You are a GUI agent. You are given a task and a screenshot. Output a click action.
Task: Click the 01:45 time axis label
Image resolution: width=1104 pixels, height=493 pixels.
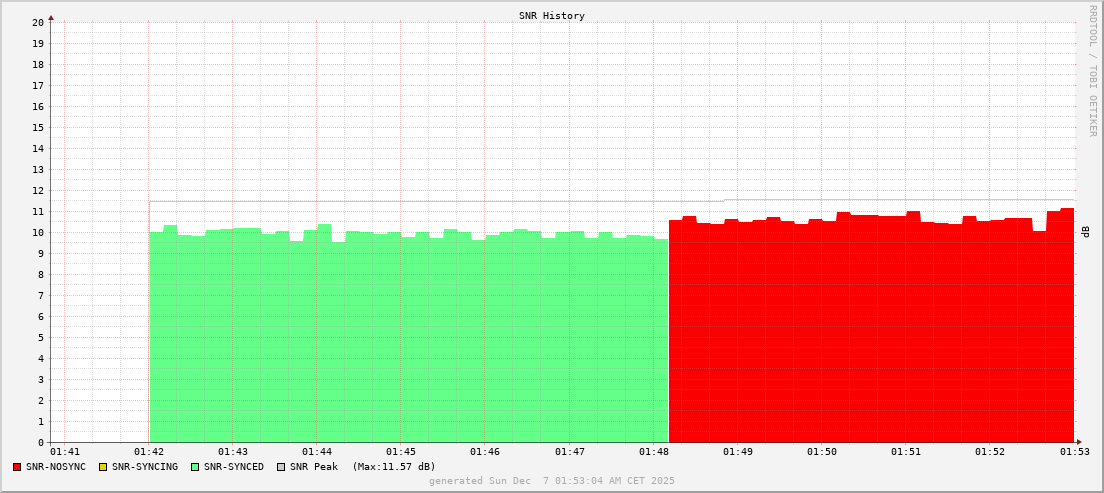point(401,453)
